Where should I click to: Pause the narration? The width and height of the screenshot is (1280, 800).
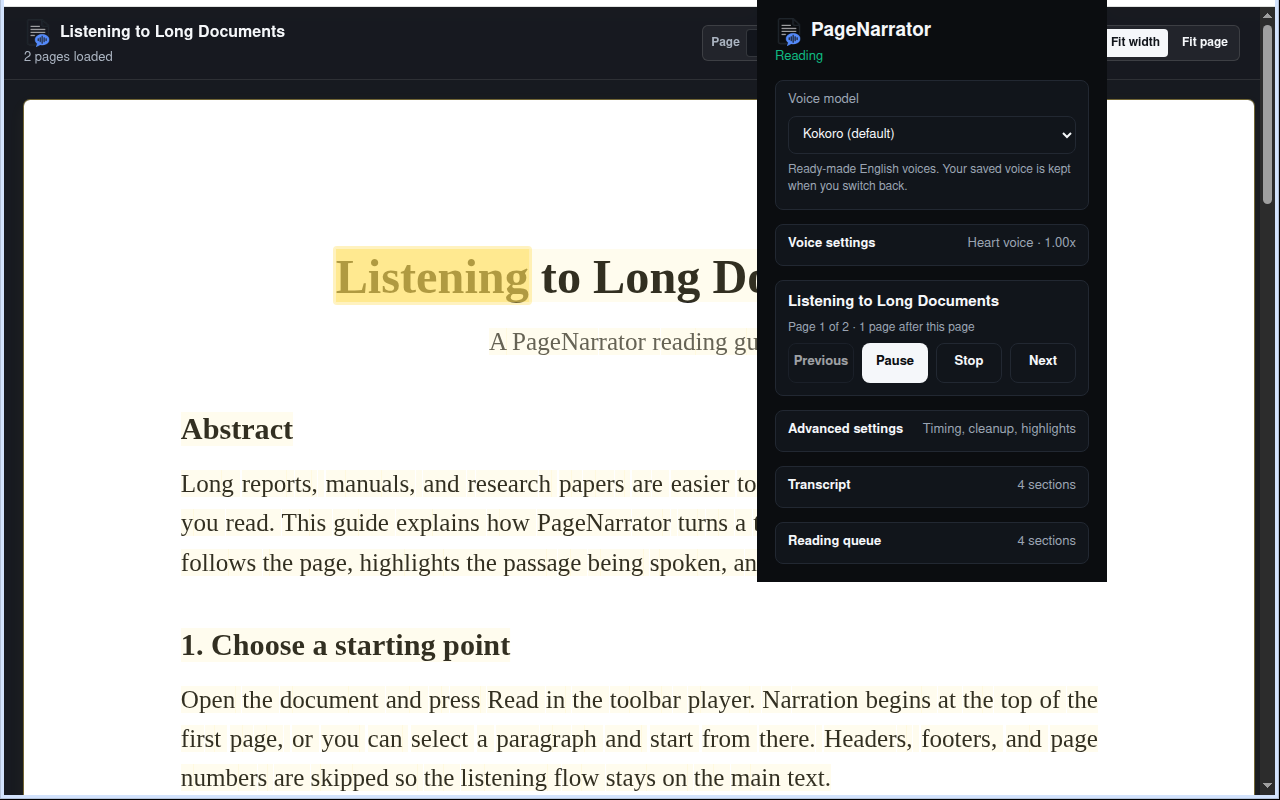pyautogui.click(x=895, y=362)
